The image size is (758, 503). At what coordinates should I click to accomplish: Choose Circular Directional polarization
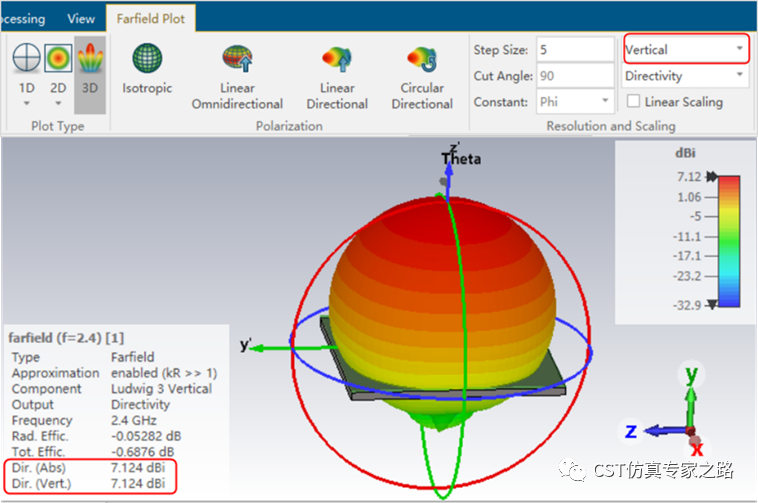coord(422,77)
